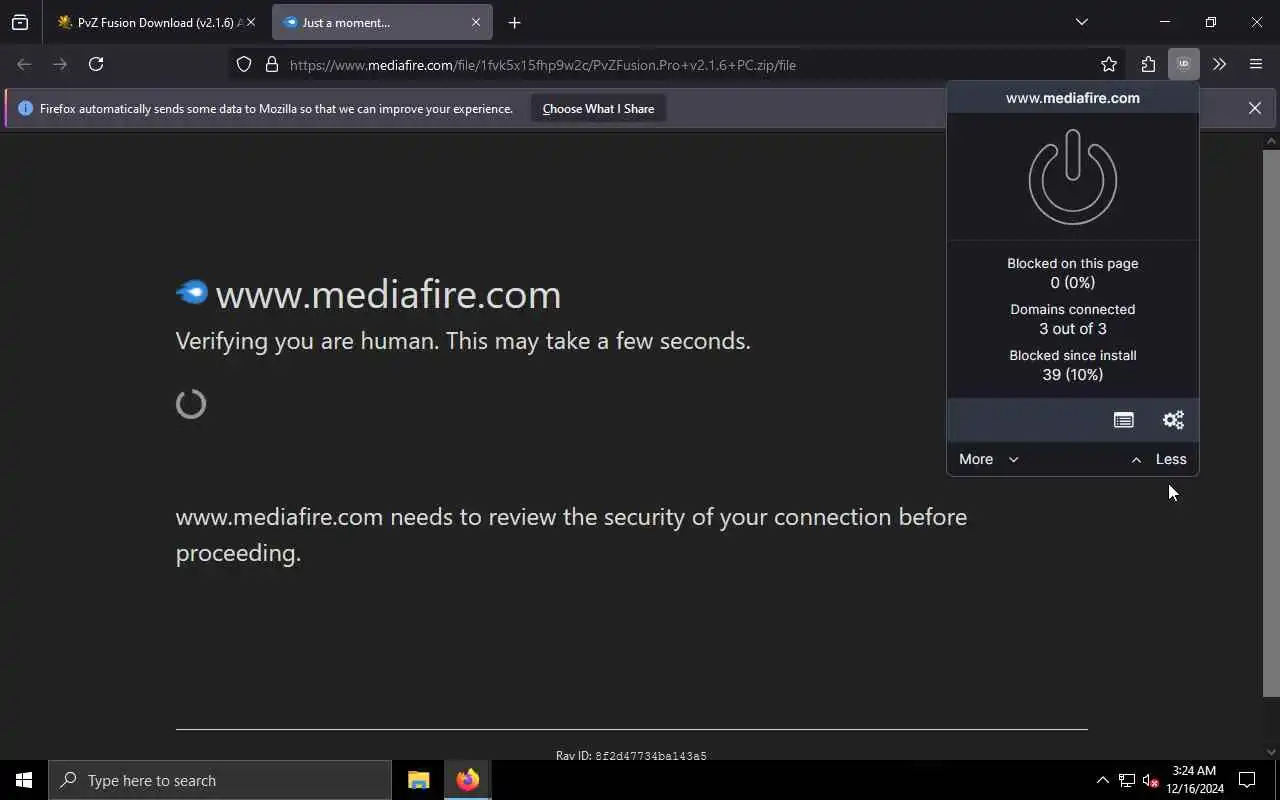Open the Action Center notifications icon
Image resolution: width=1280 pixels, height=800 pixels.
[x=1247, y=780]
